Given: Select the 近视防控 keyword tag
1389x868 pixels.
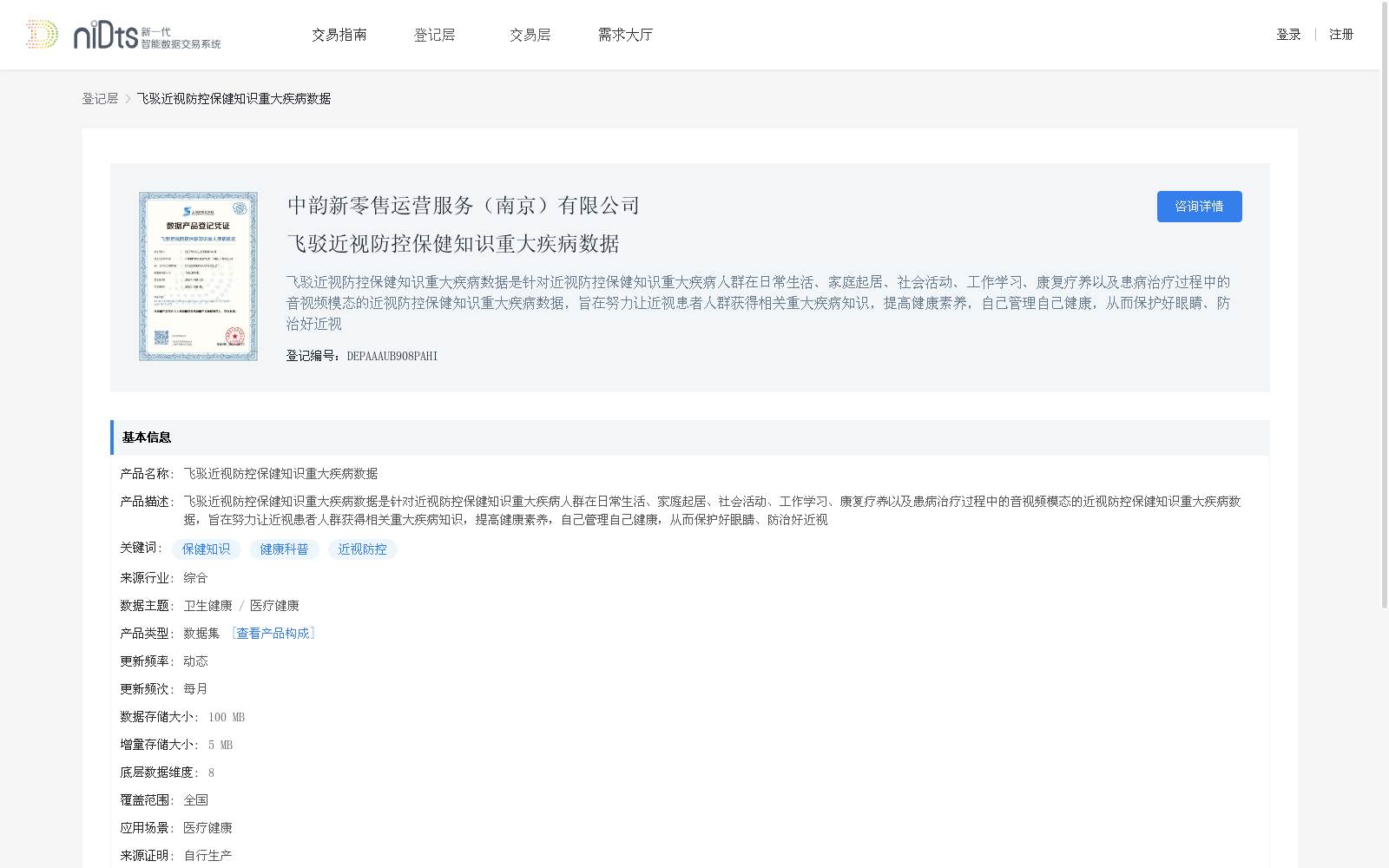Looking at the screenshot, I should 363,549.
